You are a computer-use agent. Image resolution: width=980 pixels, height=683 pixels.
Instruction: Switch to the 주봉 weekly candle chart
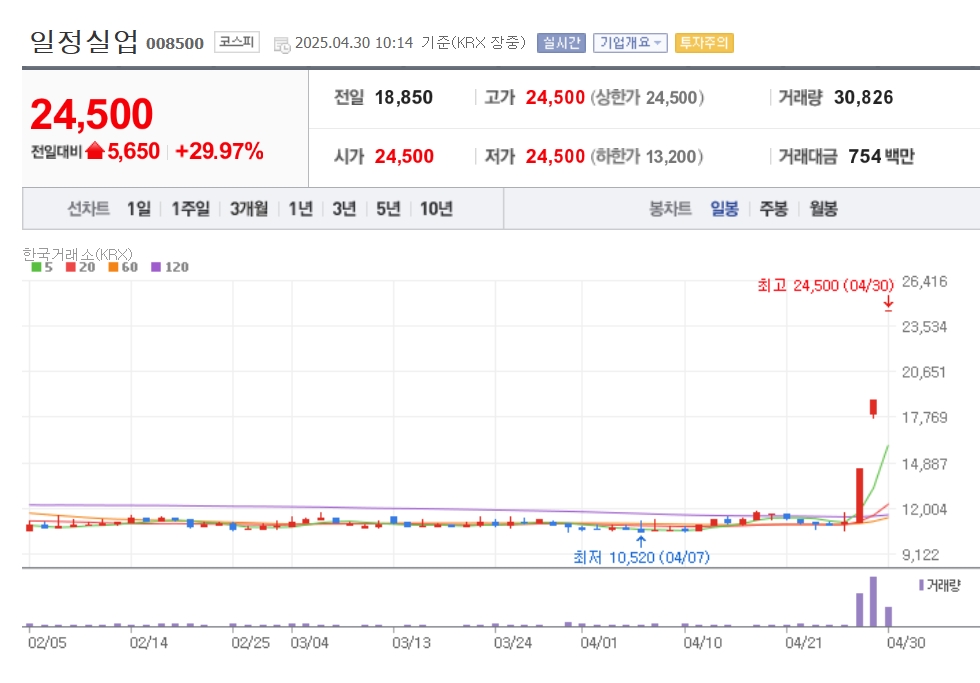[774, 209]
